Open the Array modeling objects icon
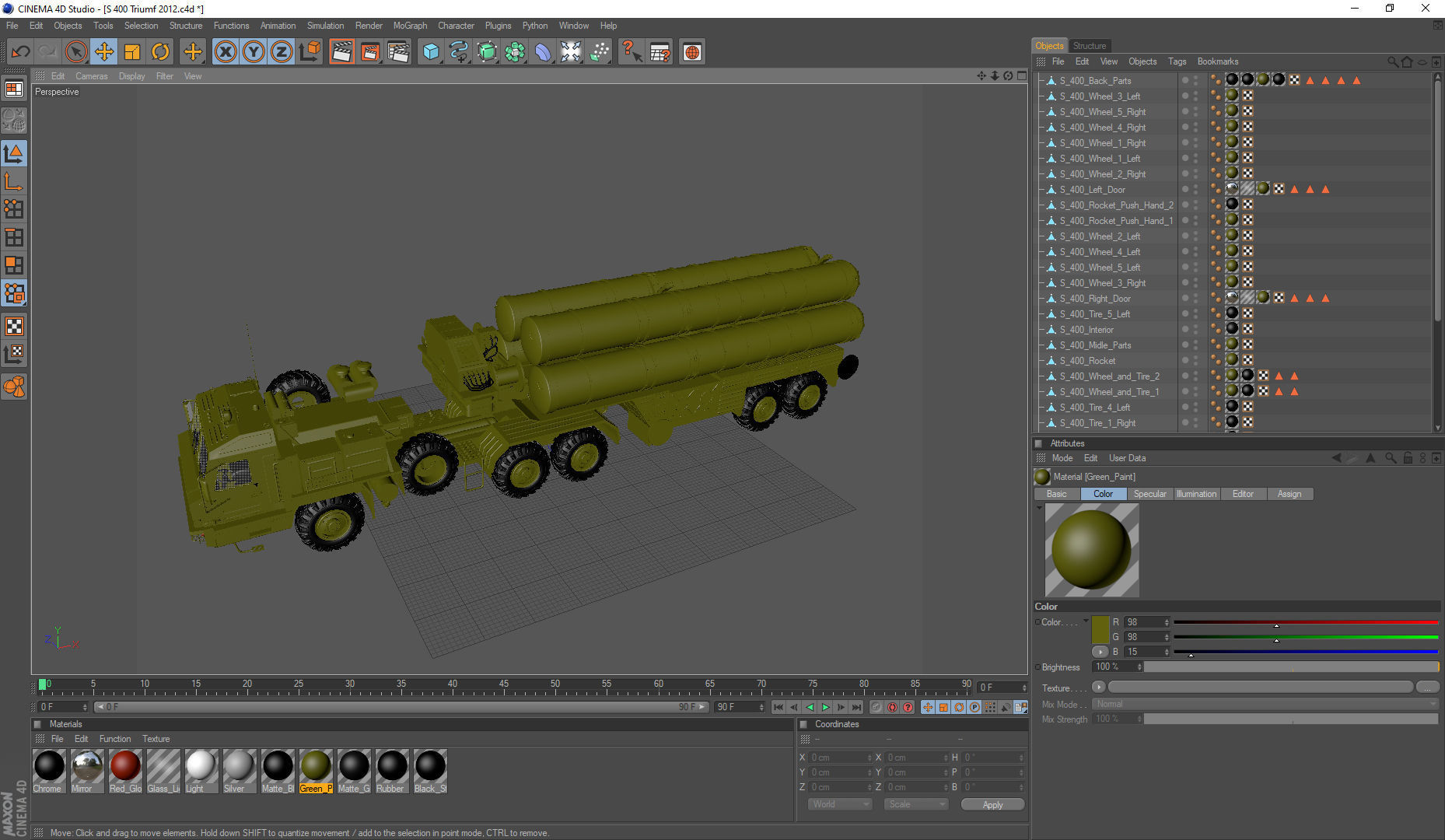The width and height of the screenshot is (1445, 840). pos(515,52)
